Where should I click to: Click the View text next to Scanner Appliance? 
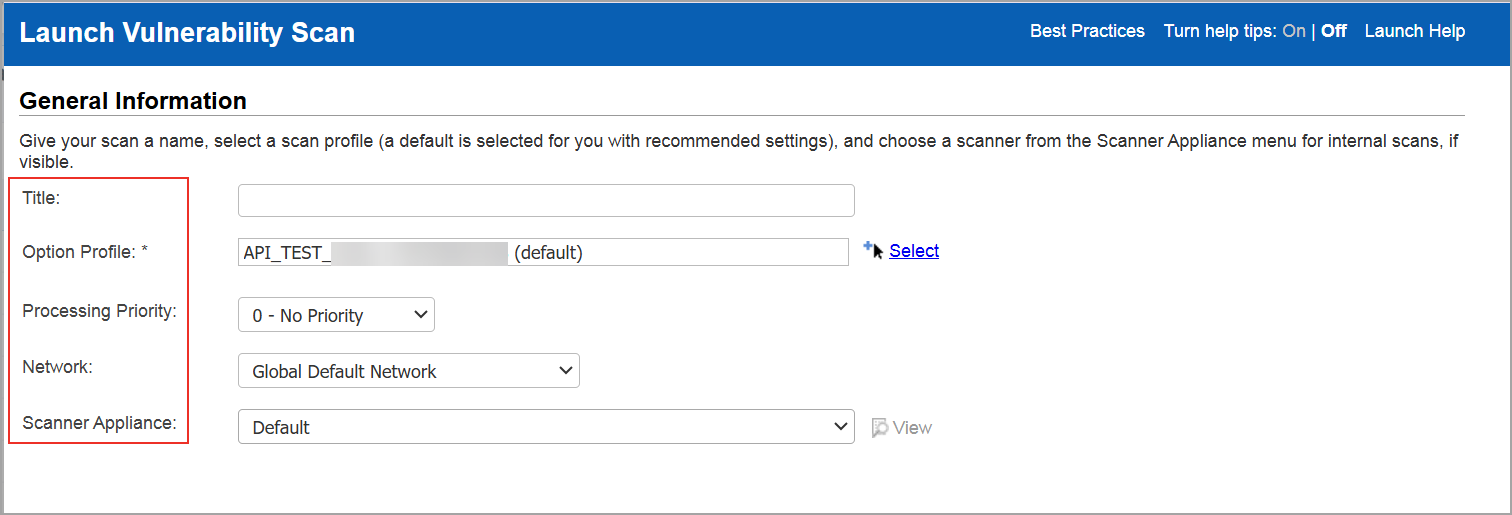pos(912,428)
